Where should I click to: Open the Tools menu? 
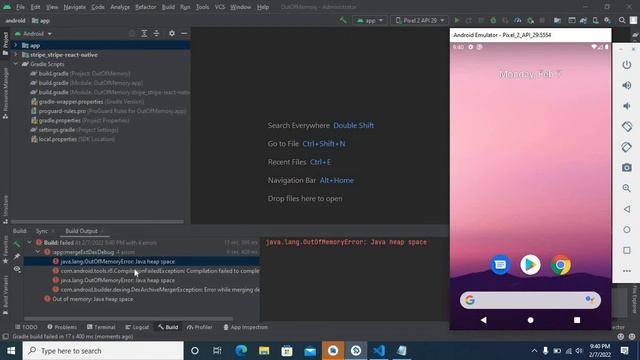coord(202,7)
